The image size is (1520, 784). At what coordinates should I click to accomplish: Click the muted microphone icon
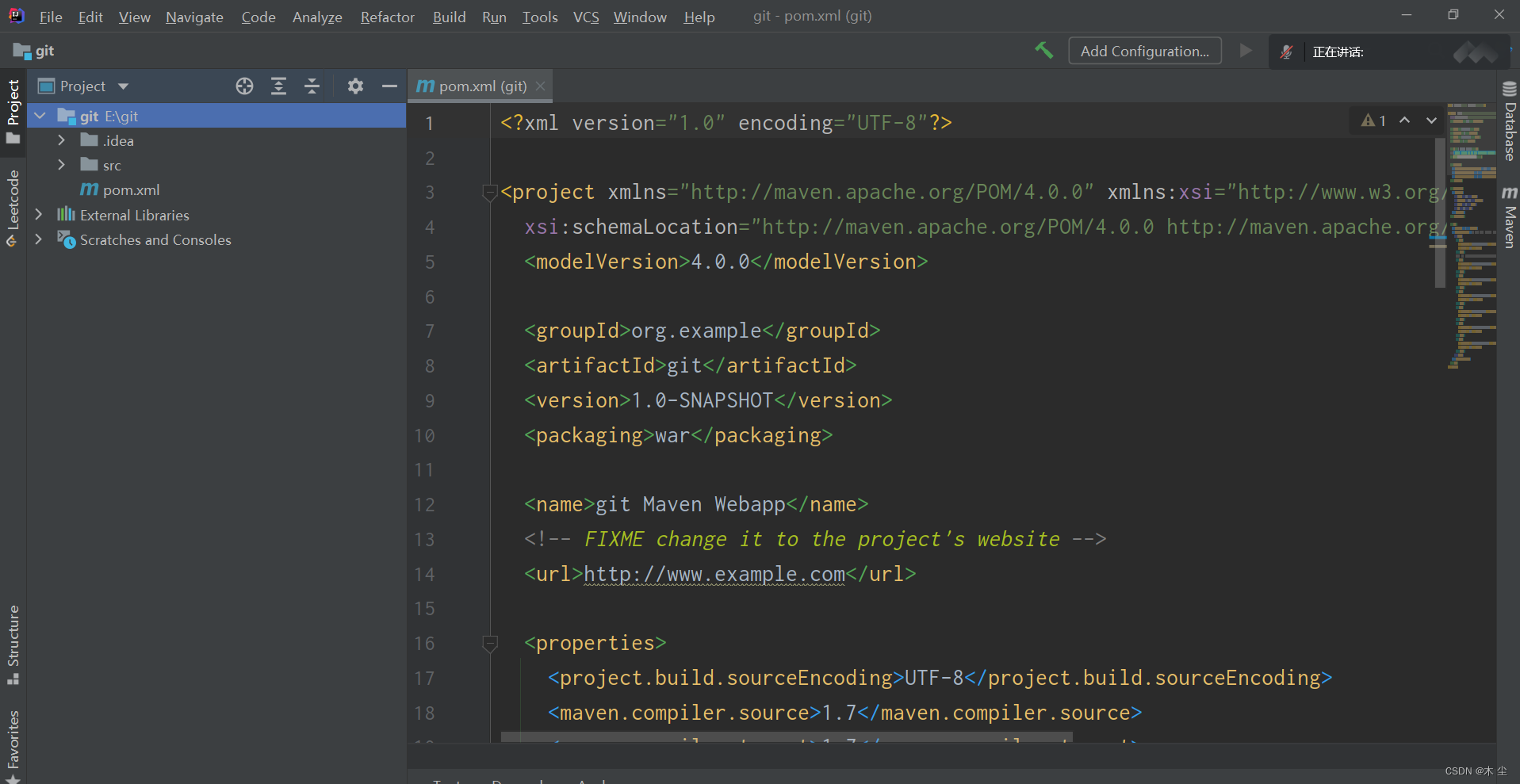coord(1286,52)
